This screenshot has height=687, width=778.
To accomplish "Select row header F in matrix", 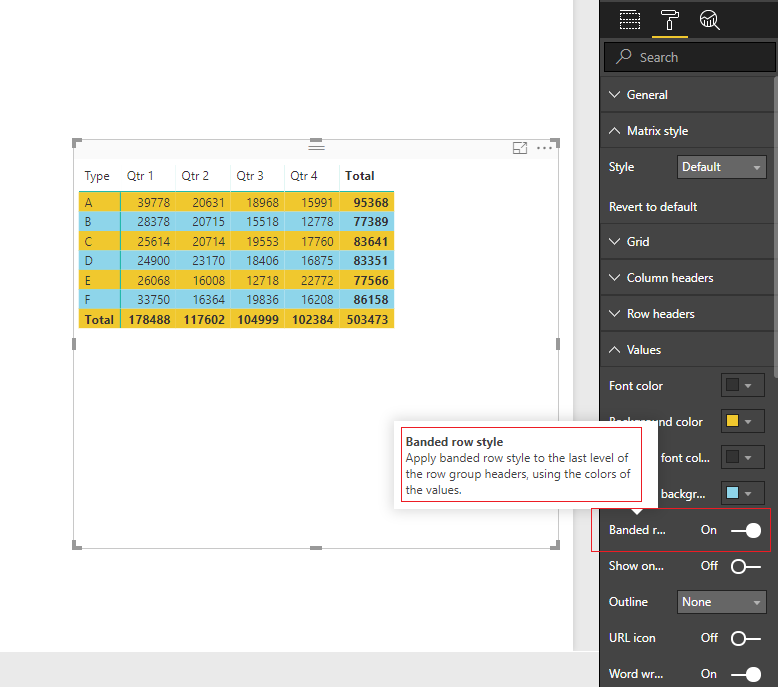I will click(99, 300).
